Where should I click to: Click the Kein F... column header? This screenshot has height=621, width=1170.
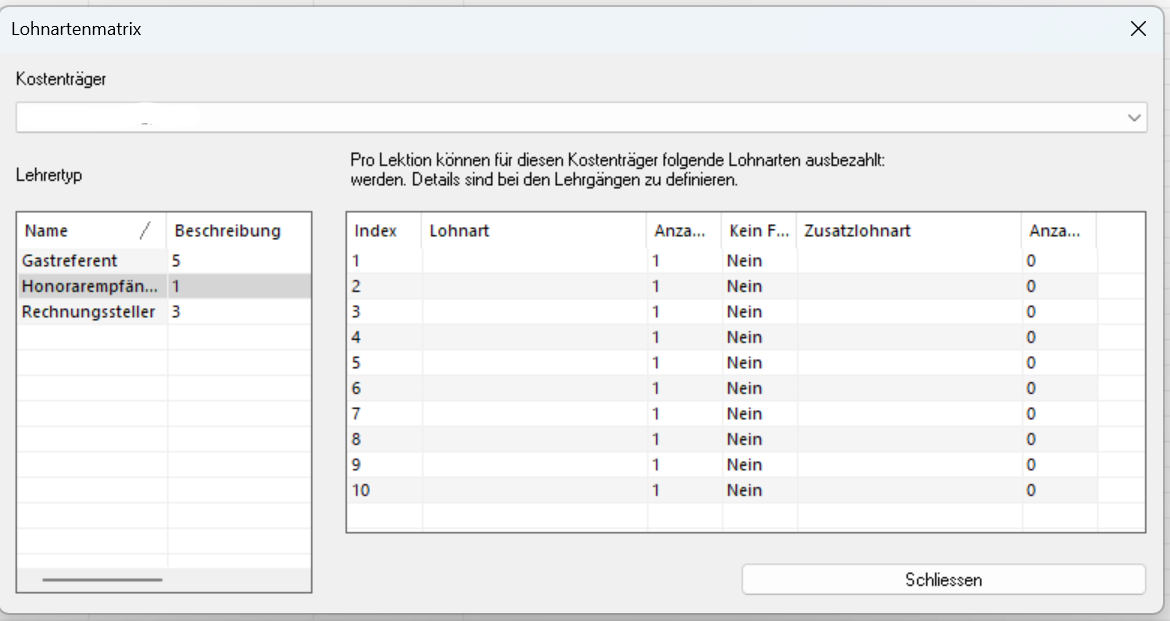[758, 231]
